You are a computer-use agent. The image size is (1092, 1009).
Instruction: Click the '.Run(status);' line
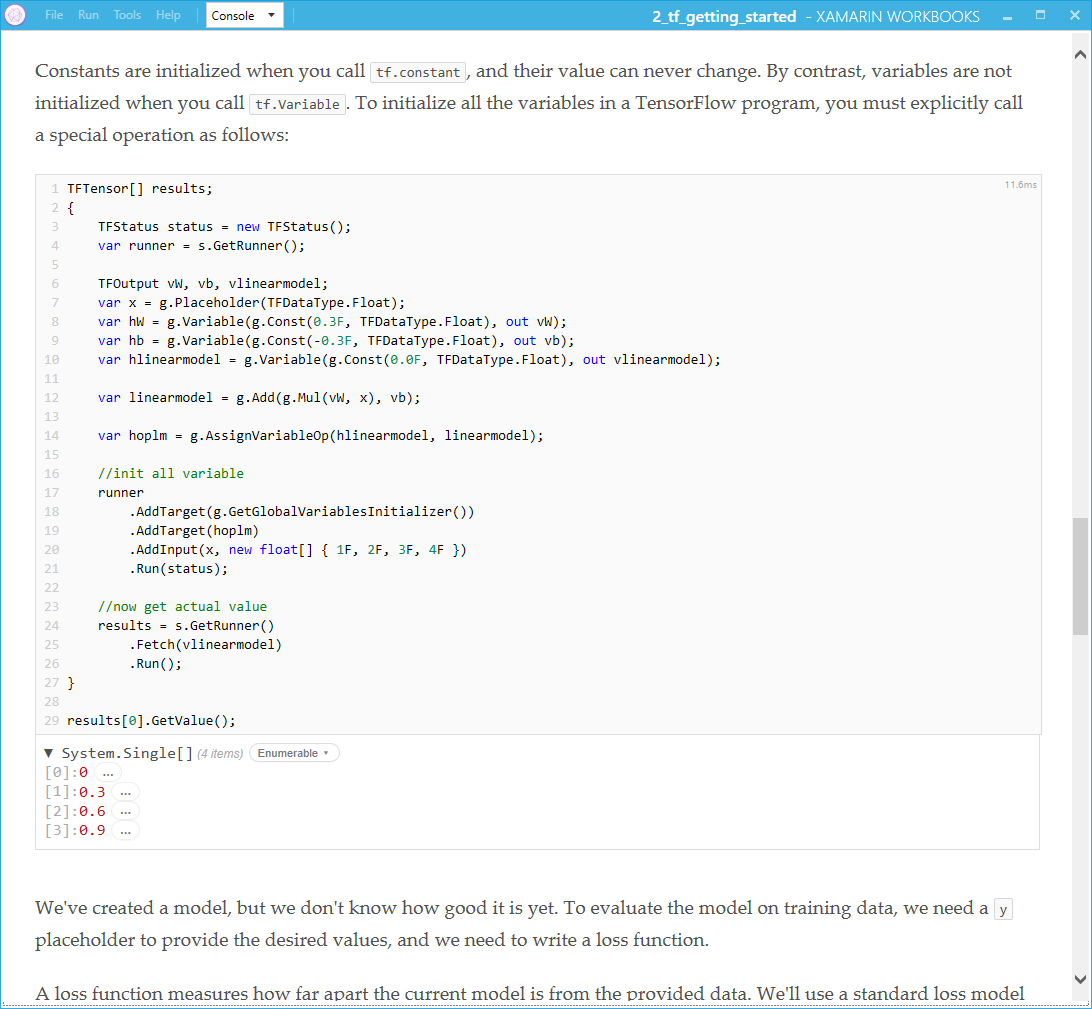pos(178,569)
